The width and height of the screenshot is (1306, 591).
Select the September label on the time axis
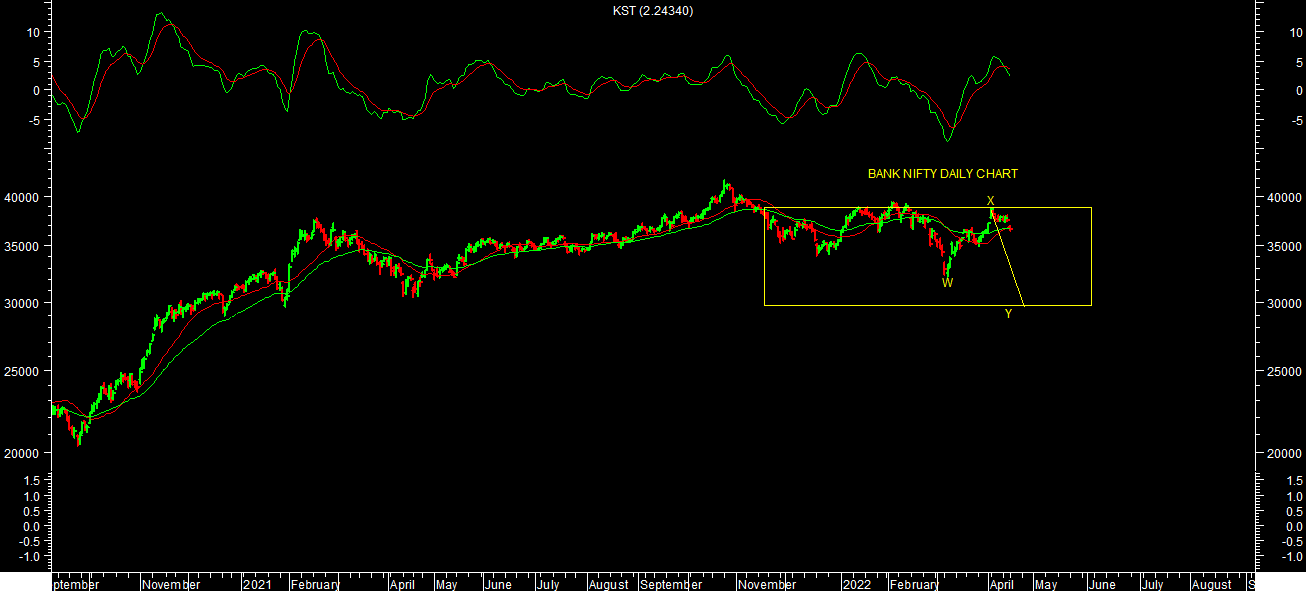(x=672, y=584)
